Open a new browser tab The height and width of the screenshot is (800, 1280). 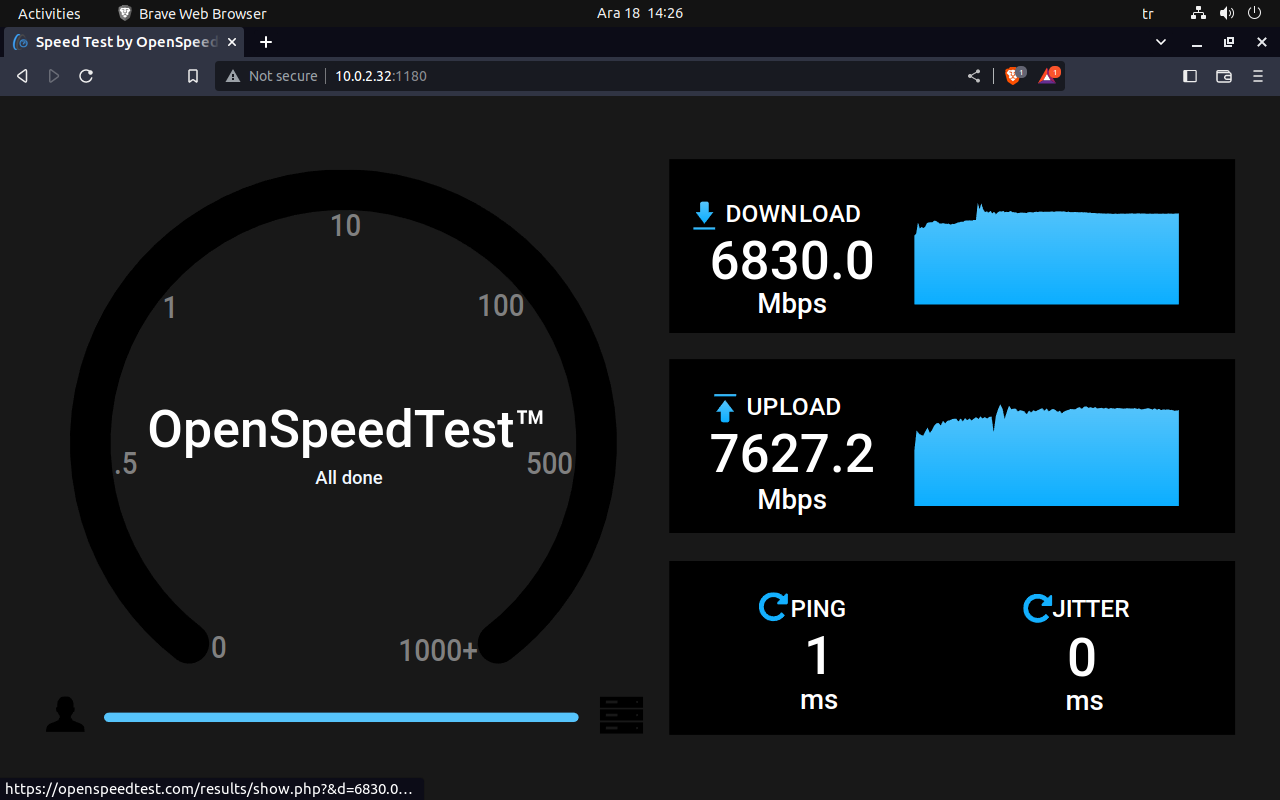266,42
